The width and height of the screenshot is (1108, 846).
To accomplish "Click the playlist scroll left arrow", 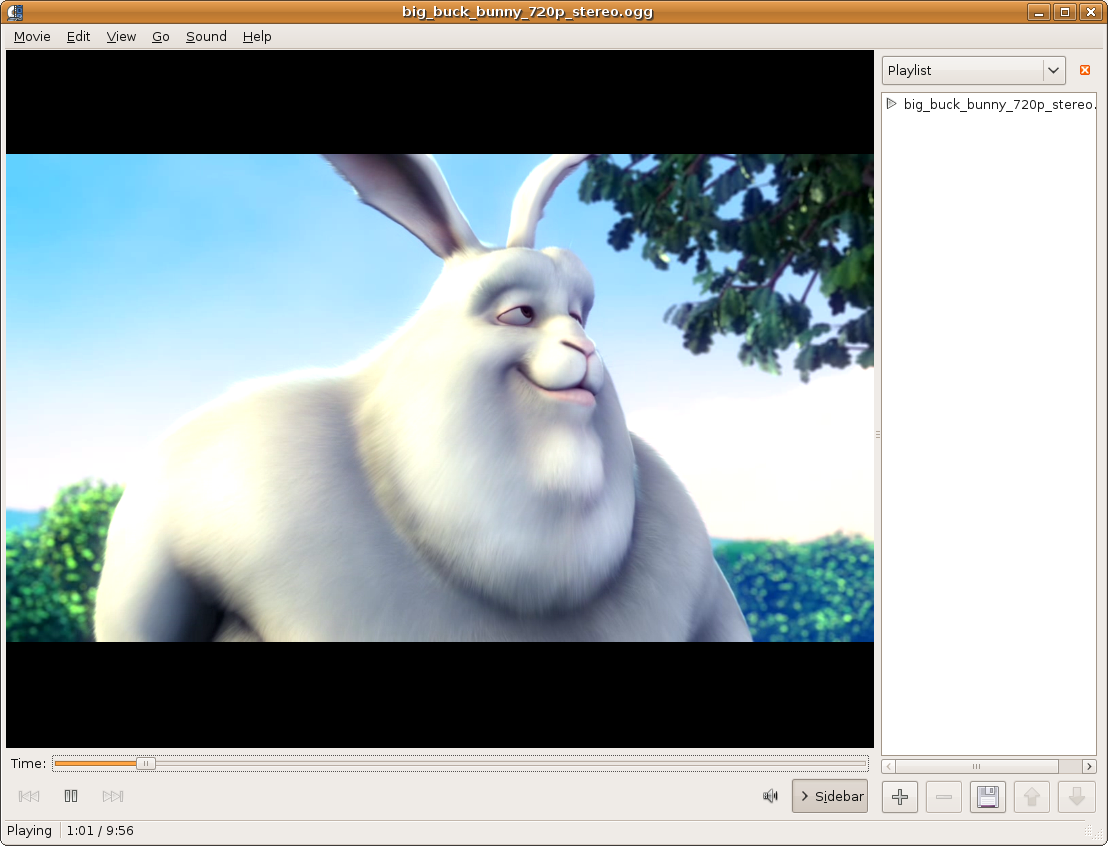I will [x=888, y=766].
